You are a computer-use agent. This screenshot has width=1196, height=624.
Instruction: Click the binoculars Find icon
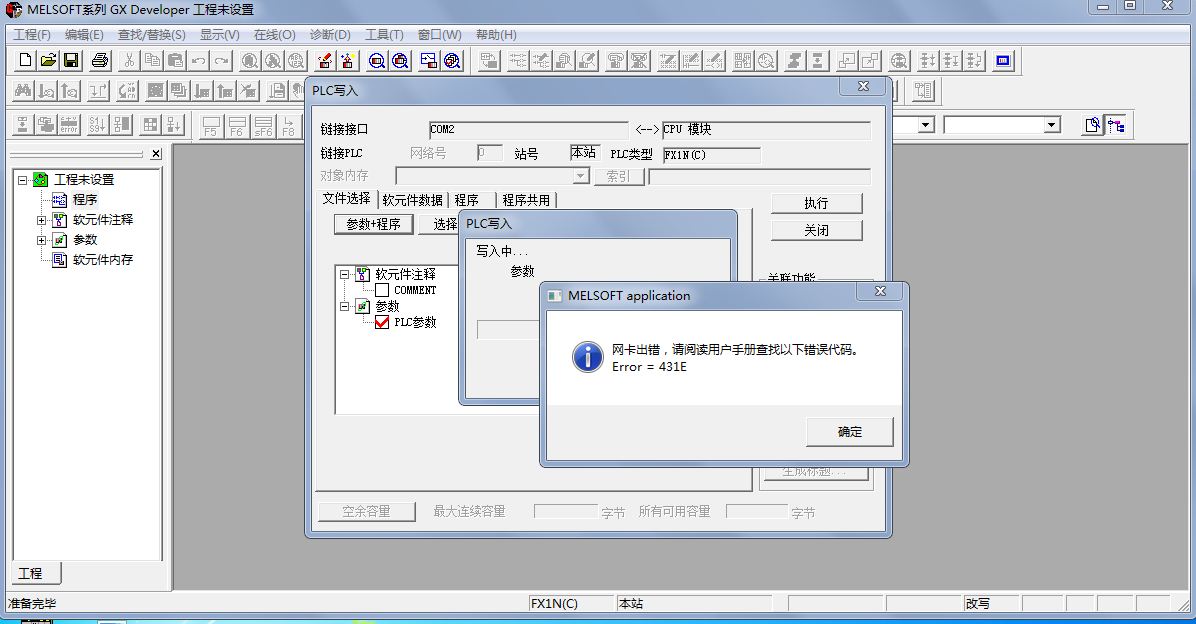[22, 91]
